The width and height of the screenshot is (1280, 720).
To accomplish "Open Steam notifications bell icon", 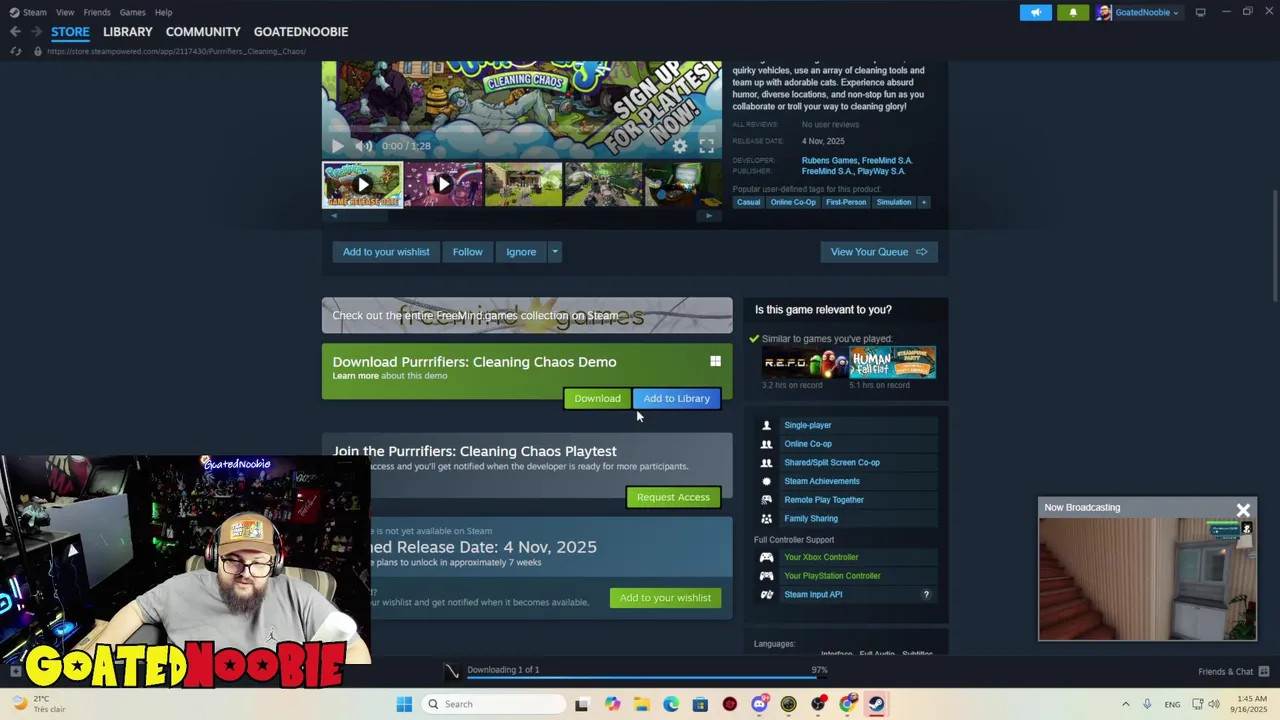I will (1073, 12).
